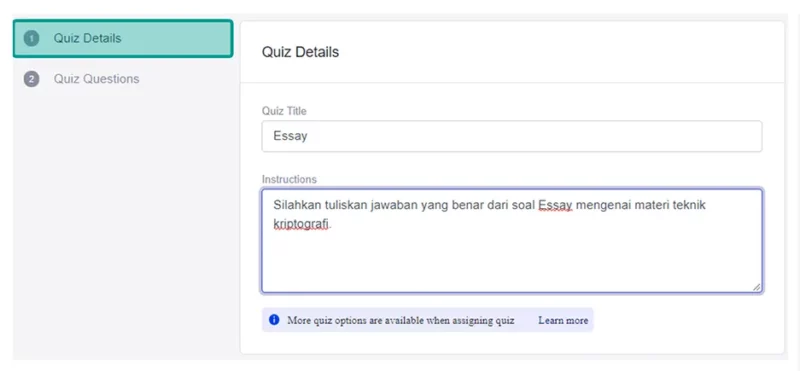Screen dimensions: 800x371
Task: Click the Quiz Title field label
Action: tap(284, 111)
